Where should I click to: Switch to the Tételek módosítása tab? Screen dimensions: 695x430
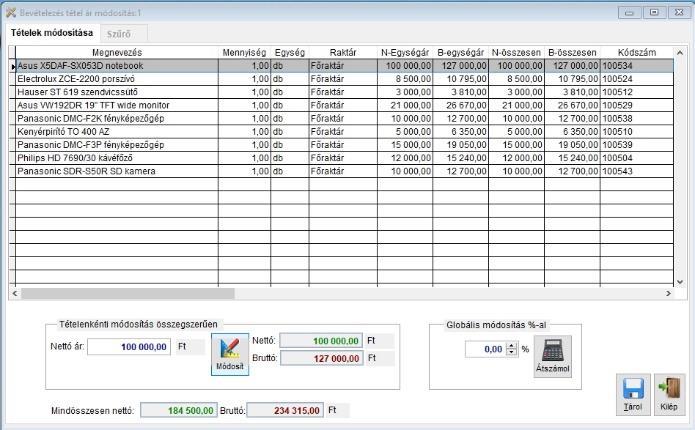[52, 33]
